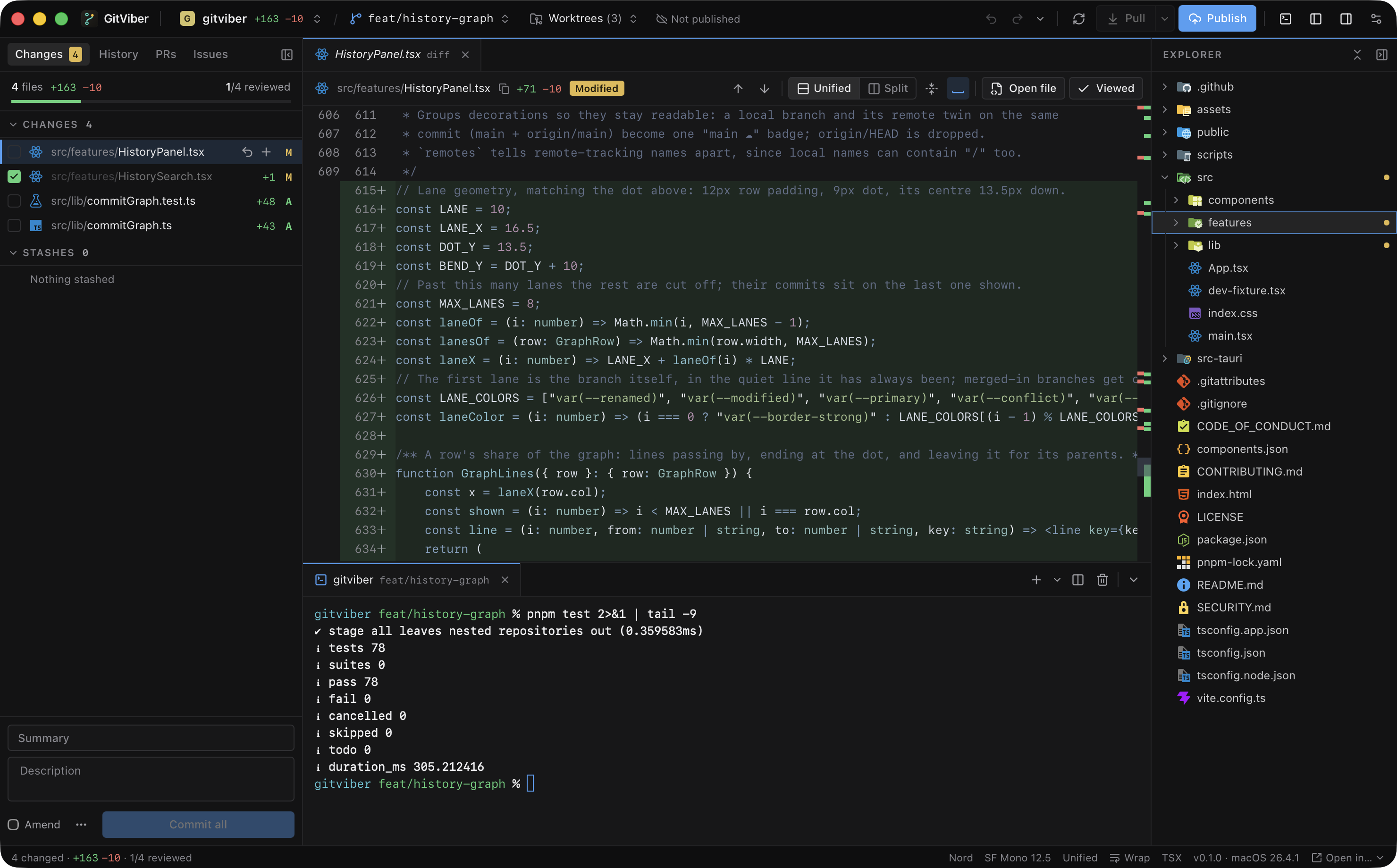Switch to the Changes tab
1397x868 pixels.
click(x=48, y=55)
